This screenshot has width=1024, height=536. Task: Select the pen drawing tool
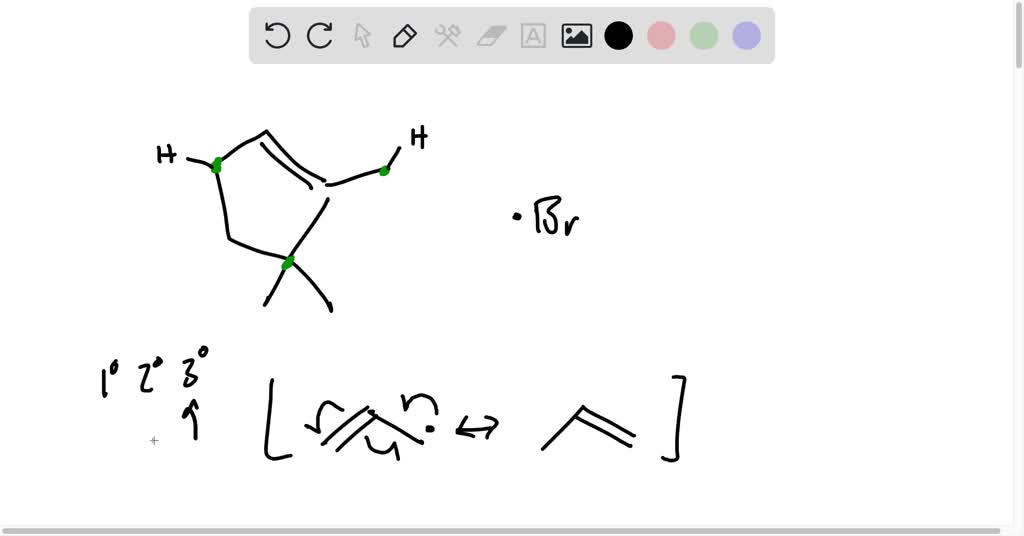405,35
